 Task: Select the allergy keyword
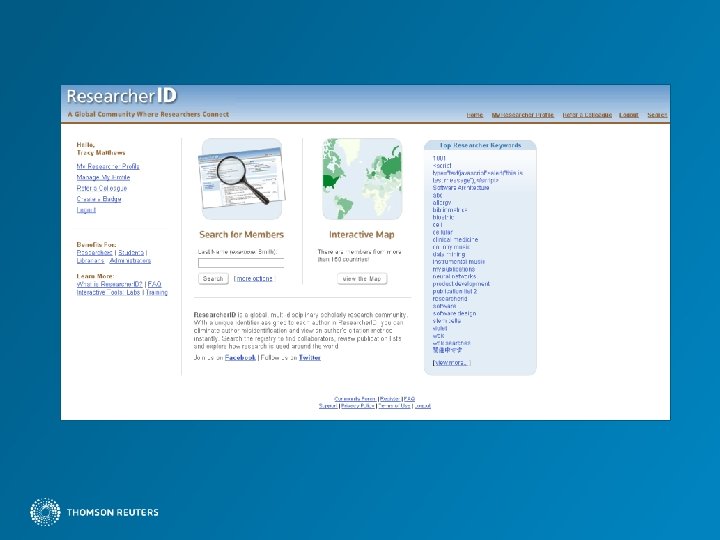tap(442, 202)
